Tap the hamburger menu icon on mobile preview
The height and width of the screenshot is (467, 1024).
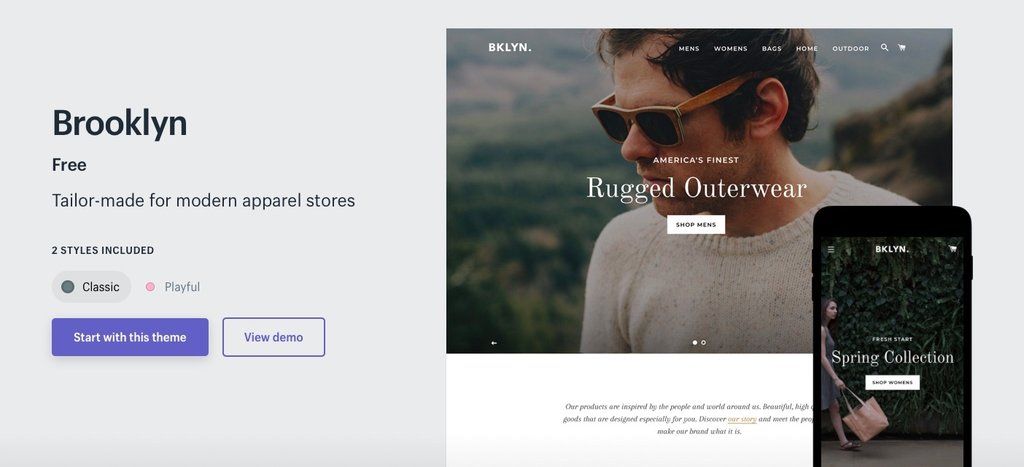click(831, 249)
